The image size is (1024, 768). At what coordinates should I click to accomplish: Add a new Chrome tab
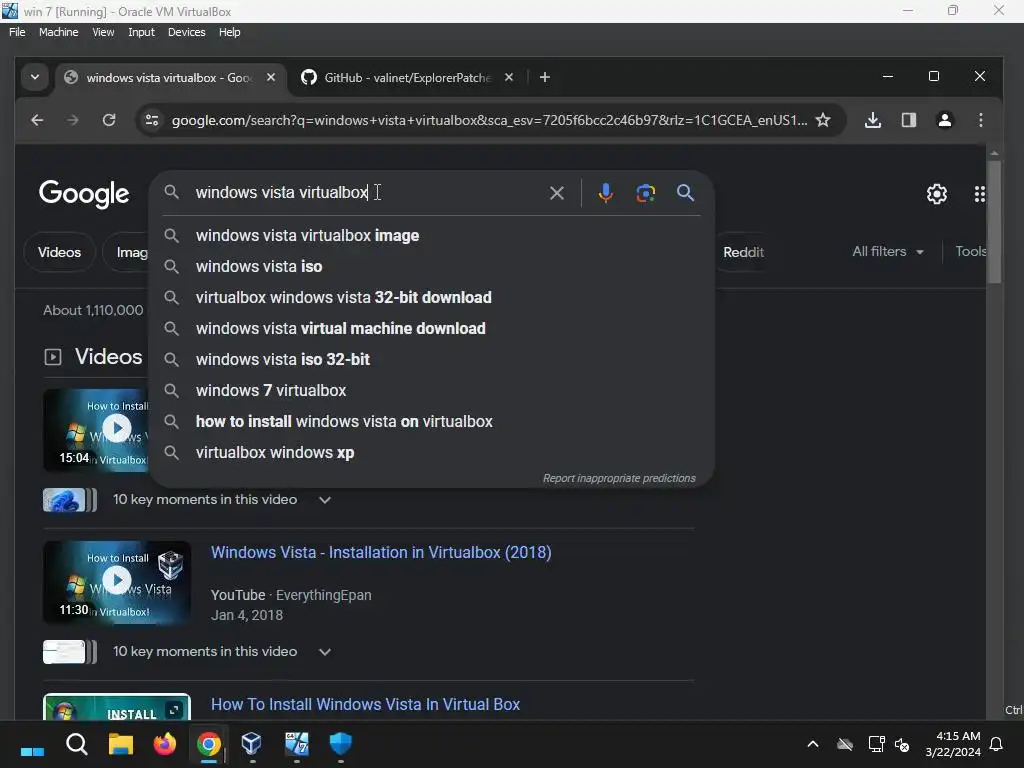[545, 77]
